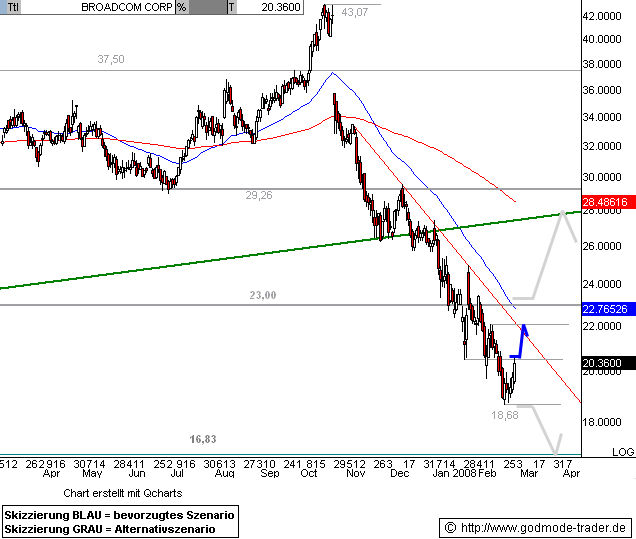Click the Dec month label
Image resolution: width=636 pixels, height=539 pixels.
click(x=400, y=473)
